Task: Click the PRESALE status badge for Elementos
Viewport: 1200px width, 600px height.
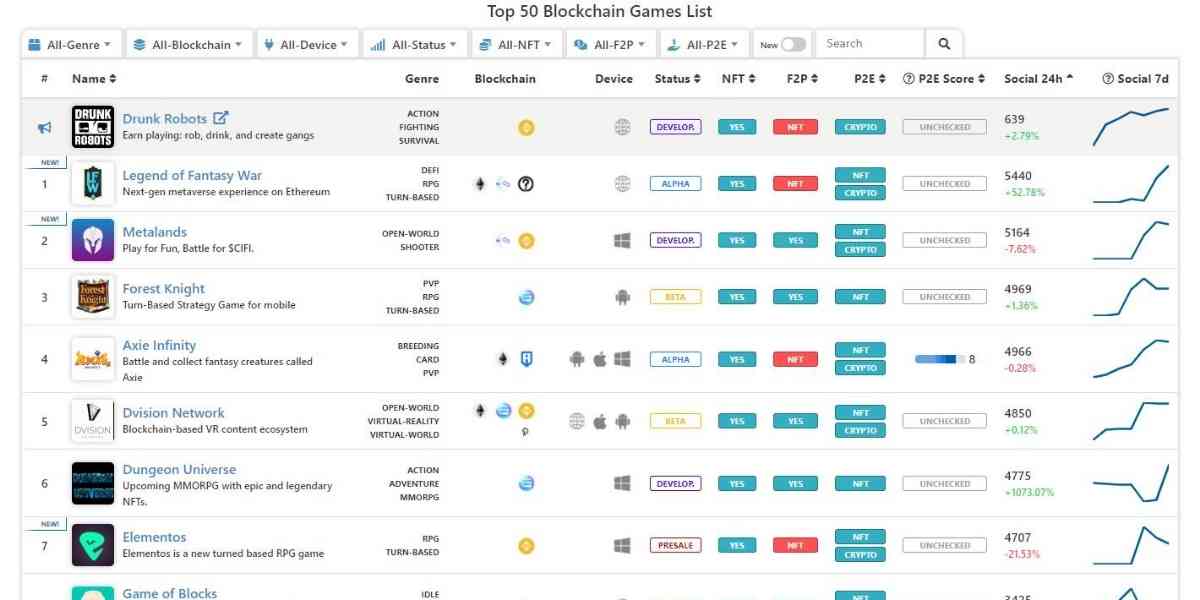Action: (675, 546)
